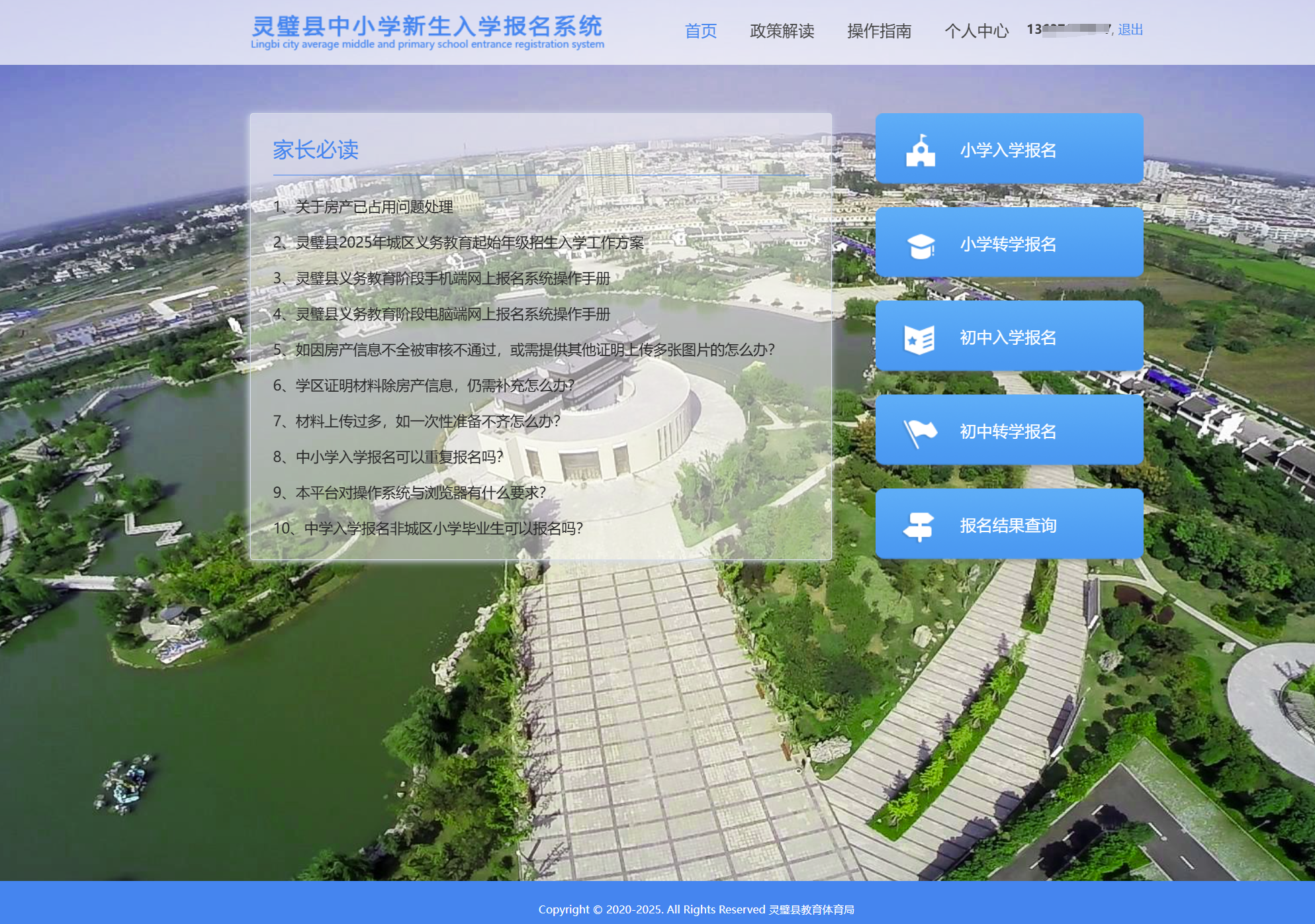Click the signpost icon for 报名结果查询

tap(919, 527)
